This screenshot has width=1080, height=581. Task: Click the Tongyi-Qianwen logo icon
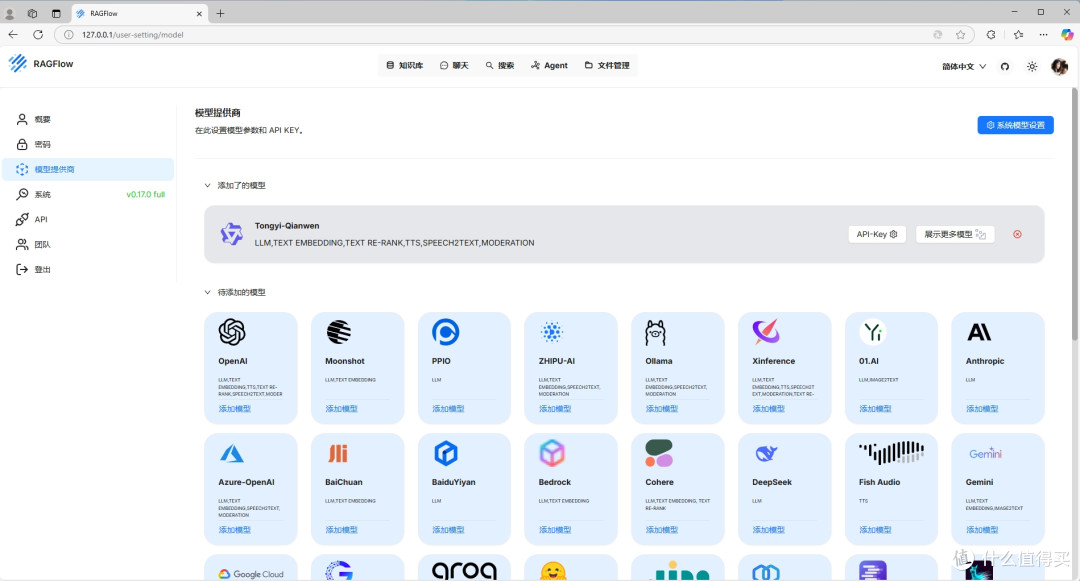[x=231, y=234]
